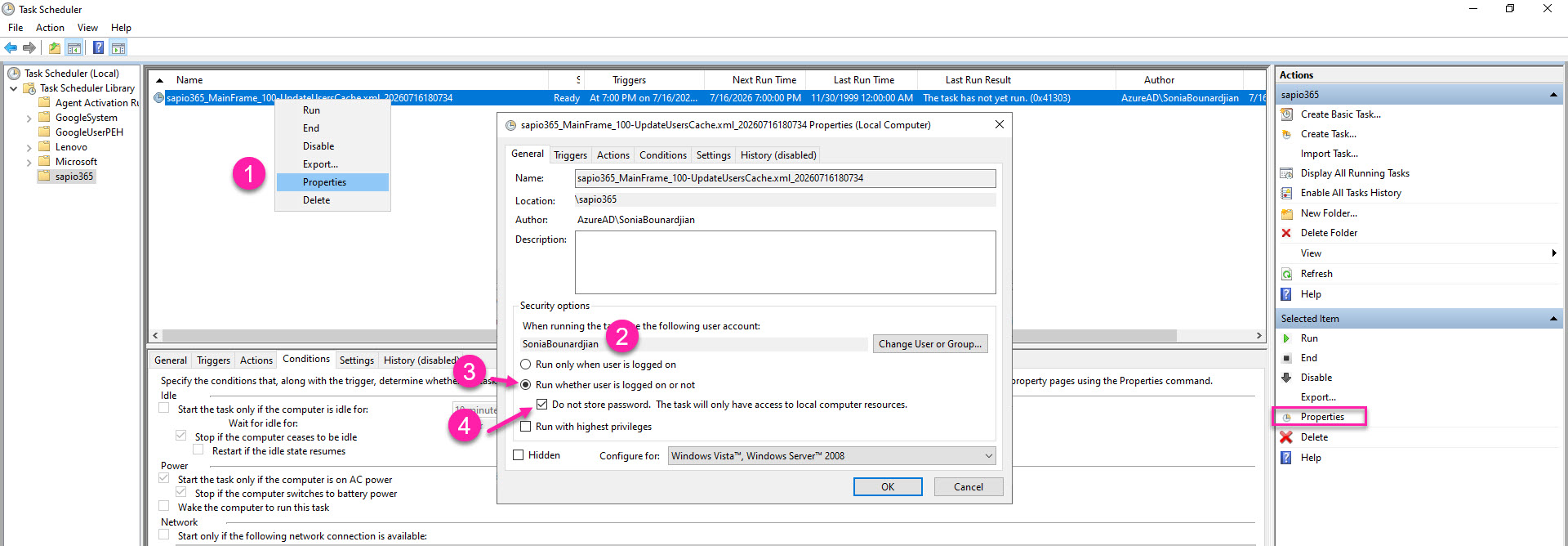Collapse the Task Scheduler Library node
This screenshot has width=1568, height=546.
(14, 88)
